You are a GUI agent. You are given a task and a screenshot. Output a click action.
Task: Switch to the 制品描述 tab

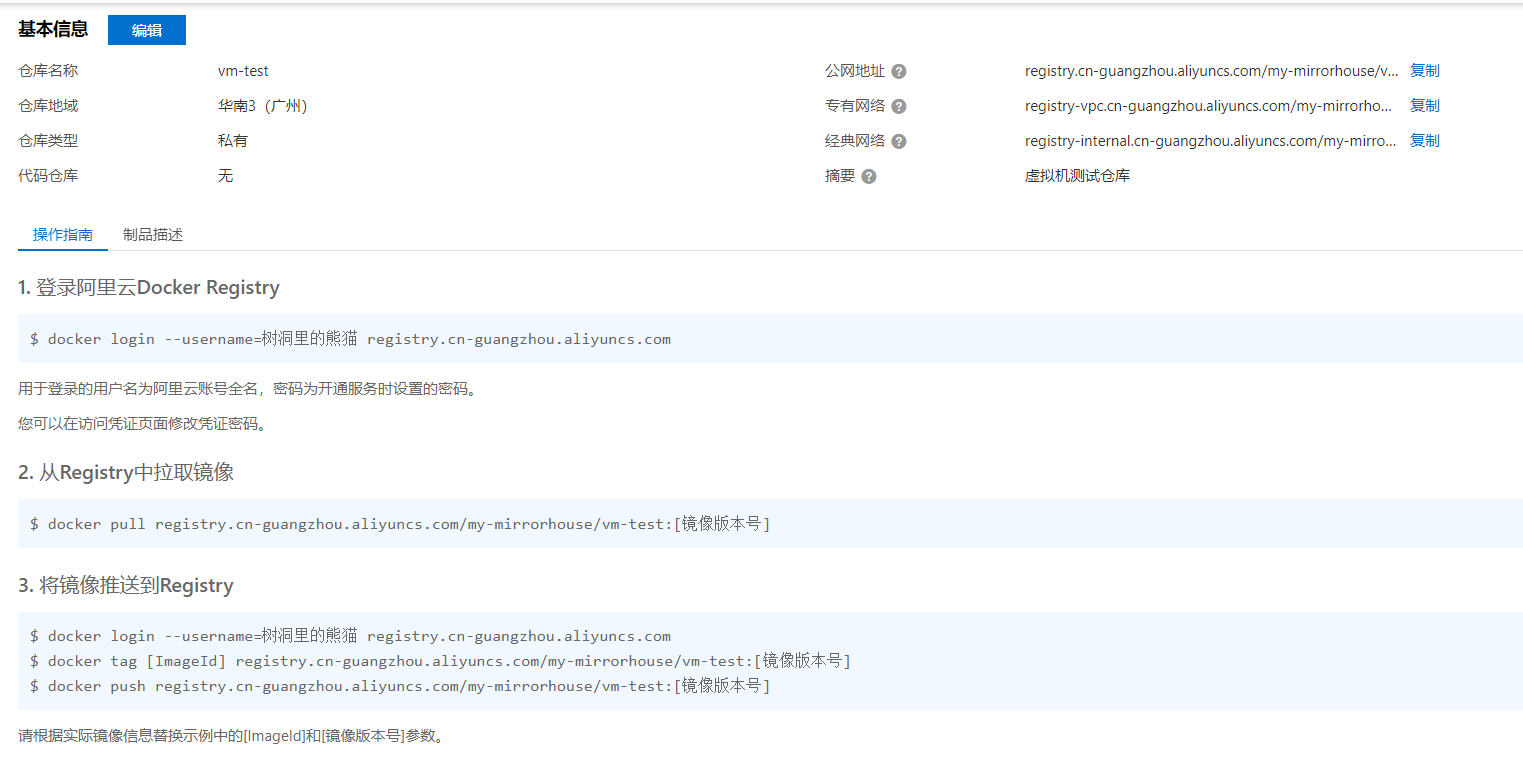153,235
